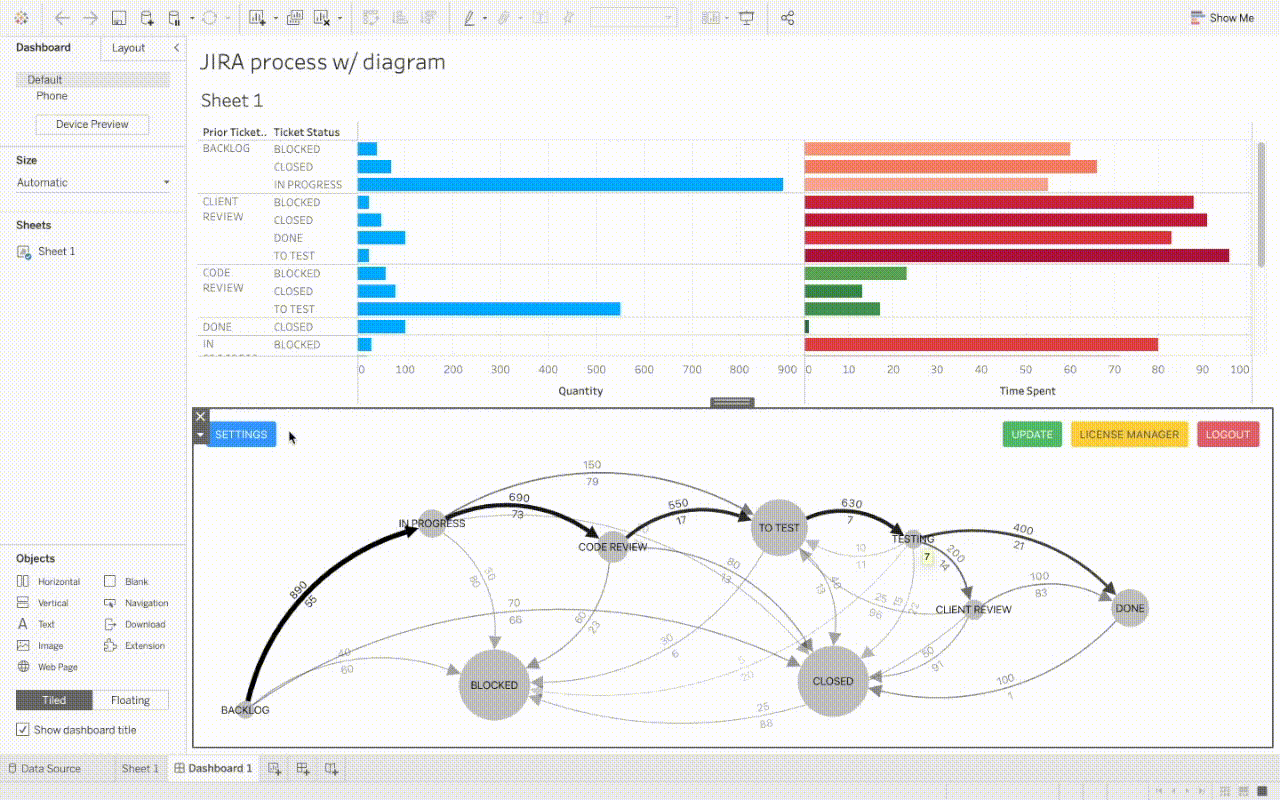
Task: Choose the Phone device layout
Action: coord(52,96)
